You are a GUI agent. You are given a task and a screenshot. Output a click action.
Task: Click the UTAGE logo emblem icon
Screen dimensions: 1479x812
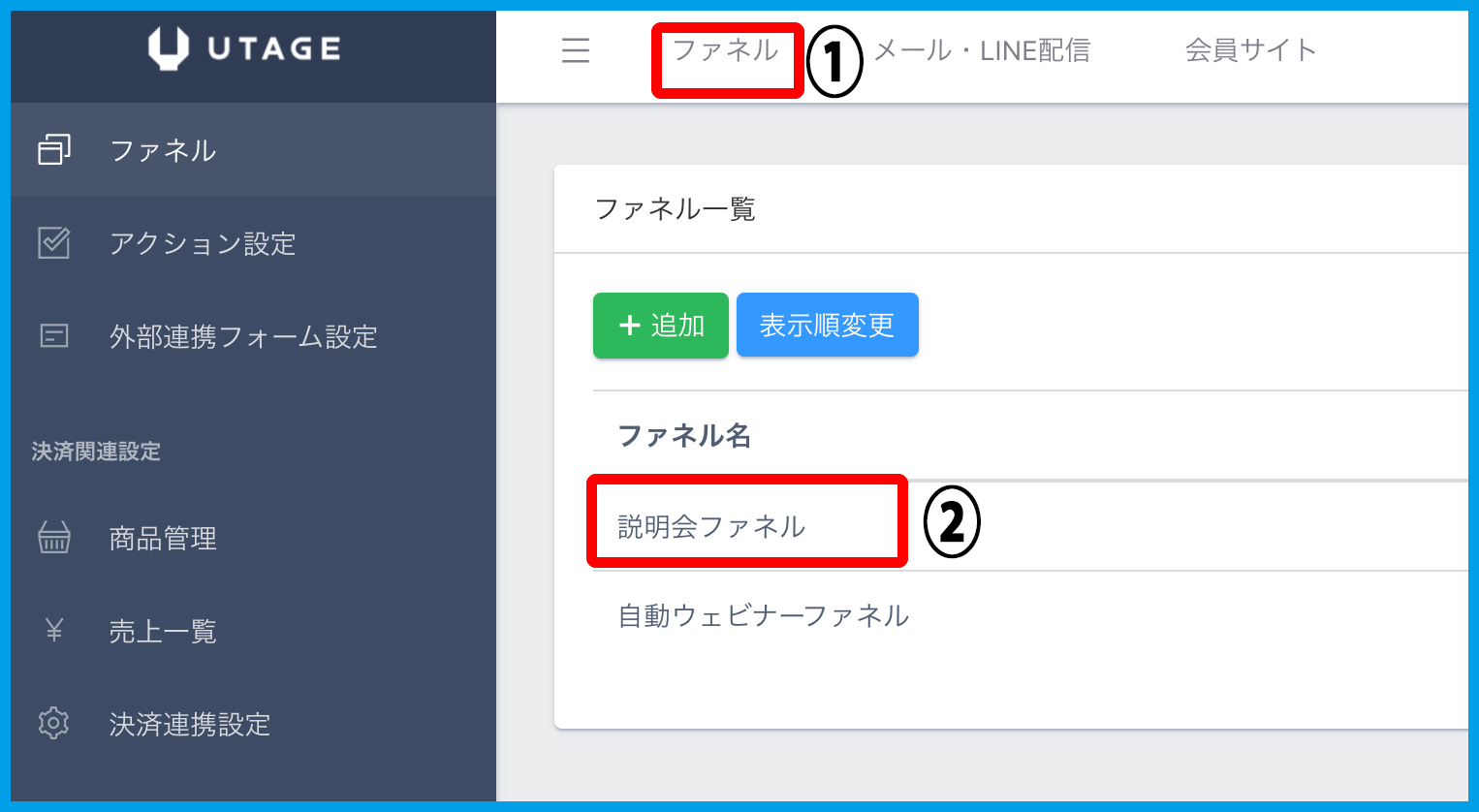pos(168,48)
